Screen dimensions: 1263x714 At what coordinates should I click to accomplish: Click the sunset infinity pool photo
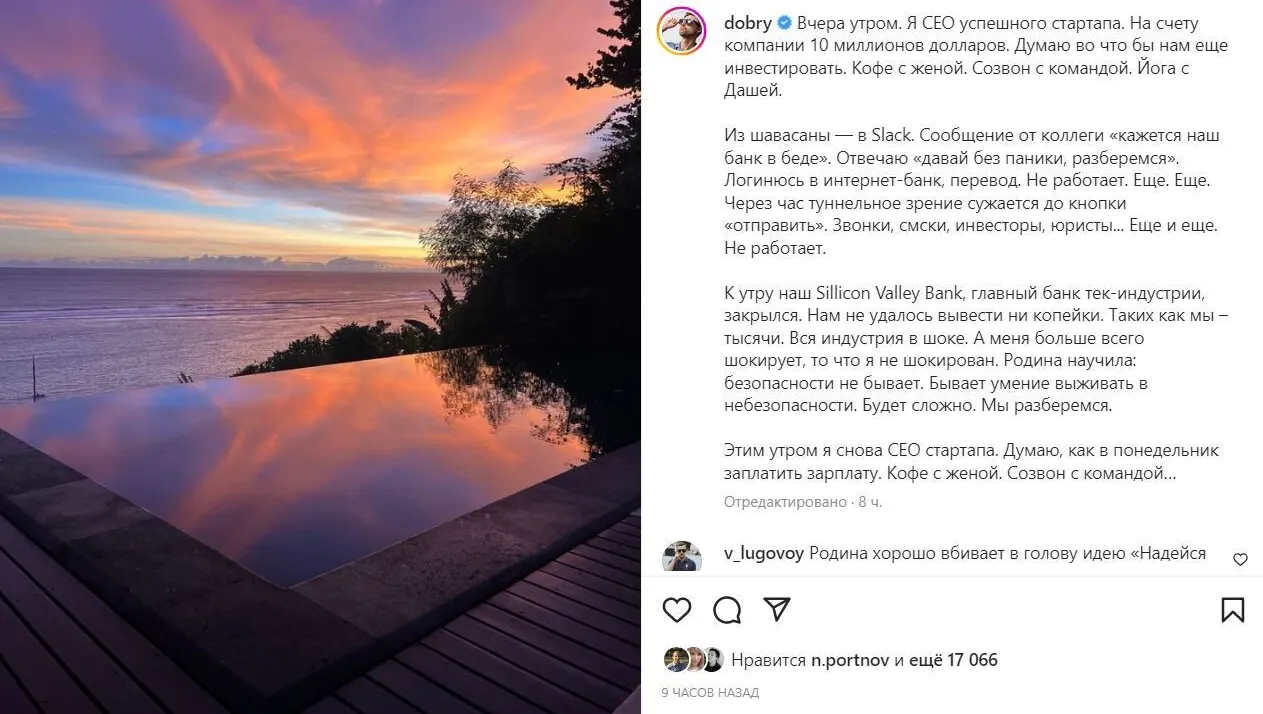[x=320, y=357]
